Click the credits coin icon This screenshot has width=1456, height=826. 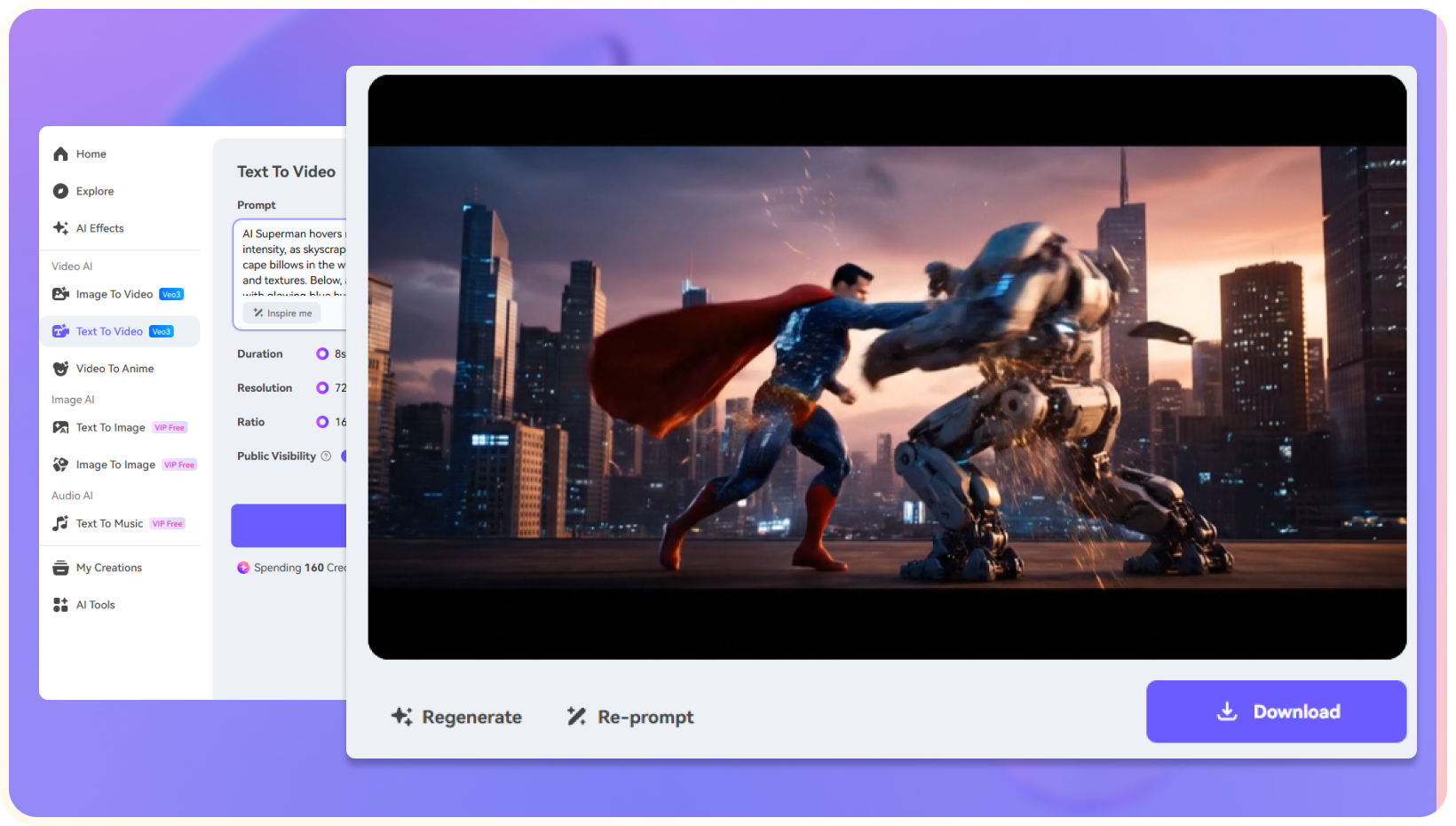tap(243, 568)
